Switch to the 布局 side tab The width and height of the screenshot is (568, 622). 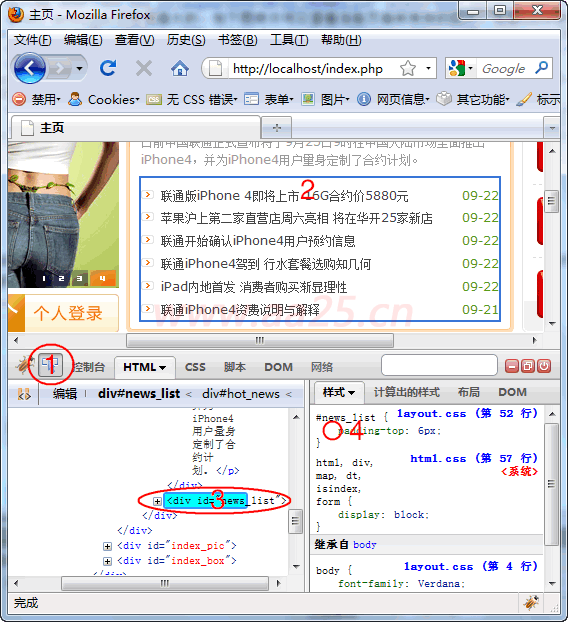[469, 392]
